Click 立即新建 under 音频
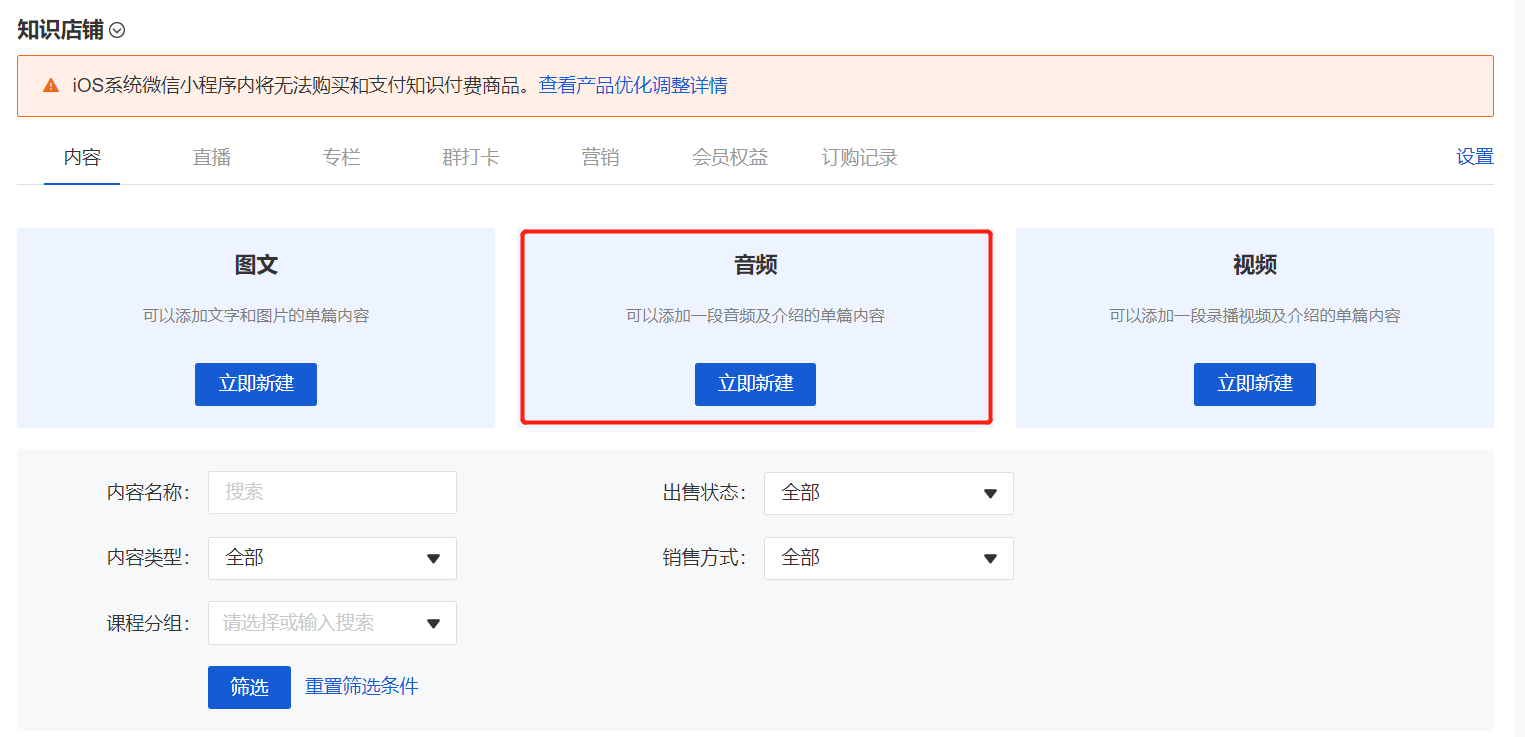The width and height of the screenshot is (1525, 737). [755, 384]
